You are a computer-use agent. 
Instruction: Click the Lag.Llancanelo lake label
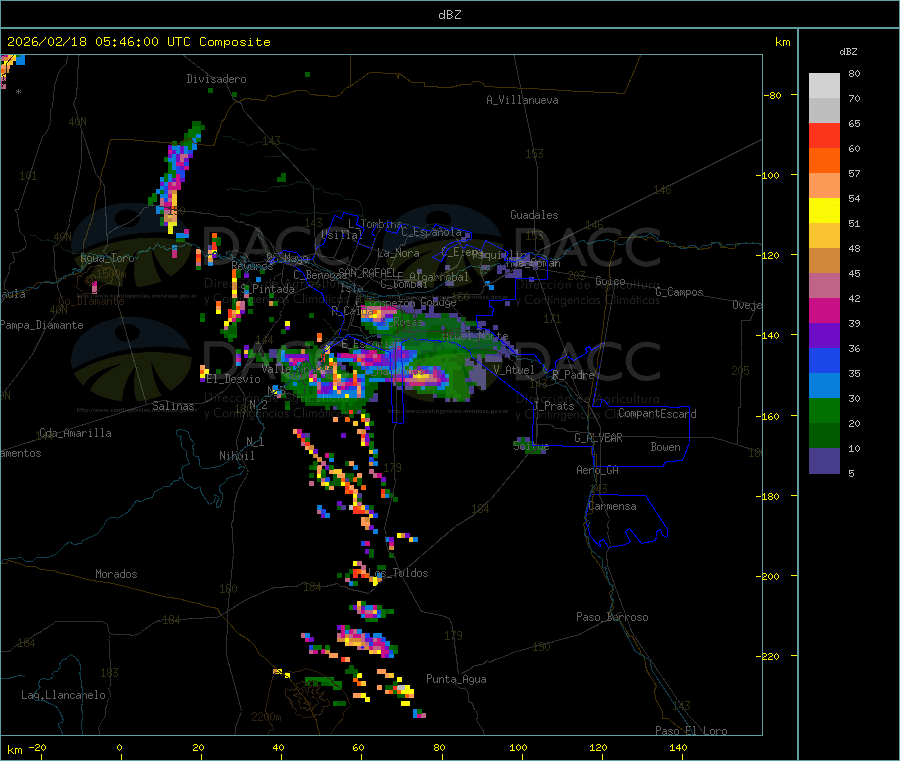click(63, 695)
